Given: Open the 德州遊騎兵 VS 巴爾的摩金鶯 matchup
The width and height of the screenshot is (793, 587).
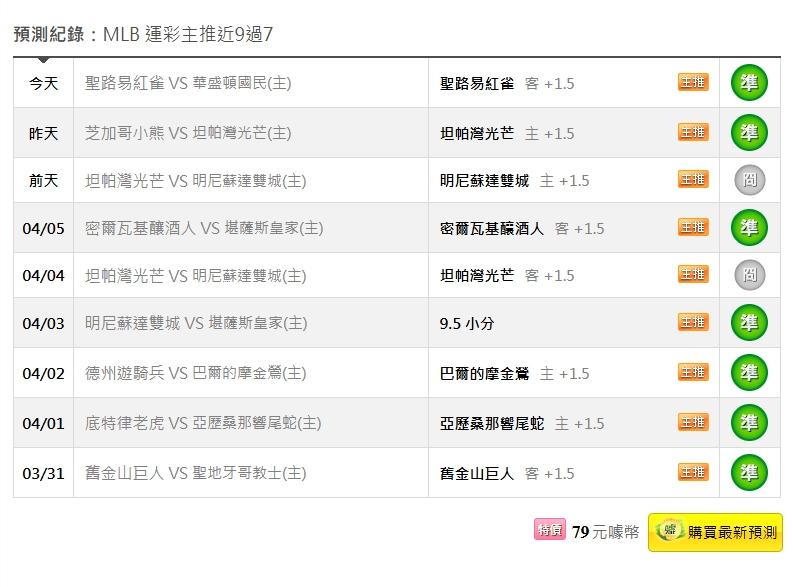Looking at the screenshot, I should (196, 373).
